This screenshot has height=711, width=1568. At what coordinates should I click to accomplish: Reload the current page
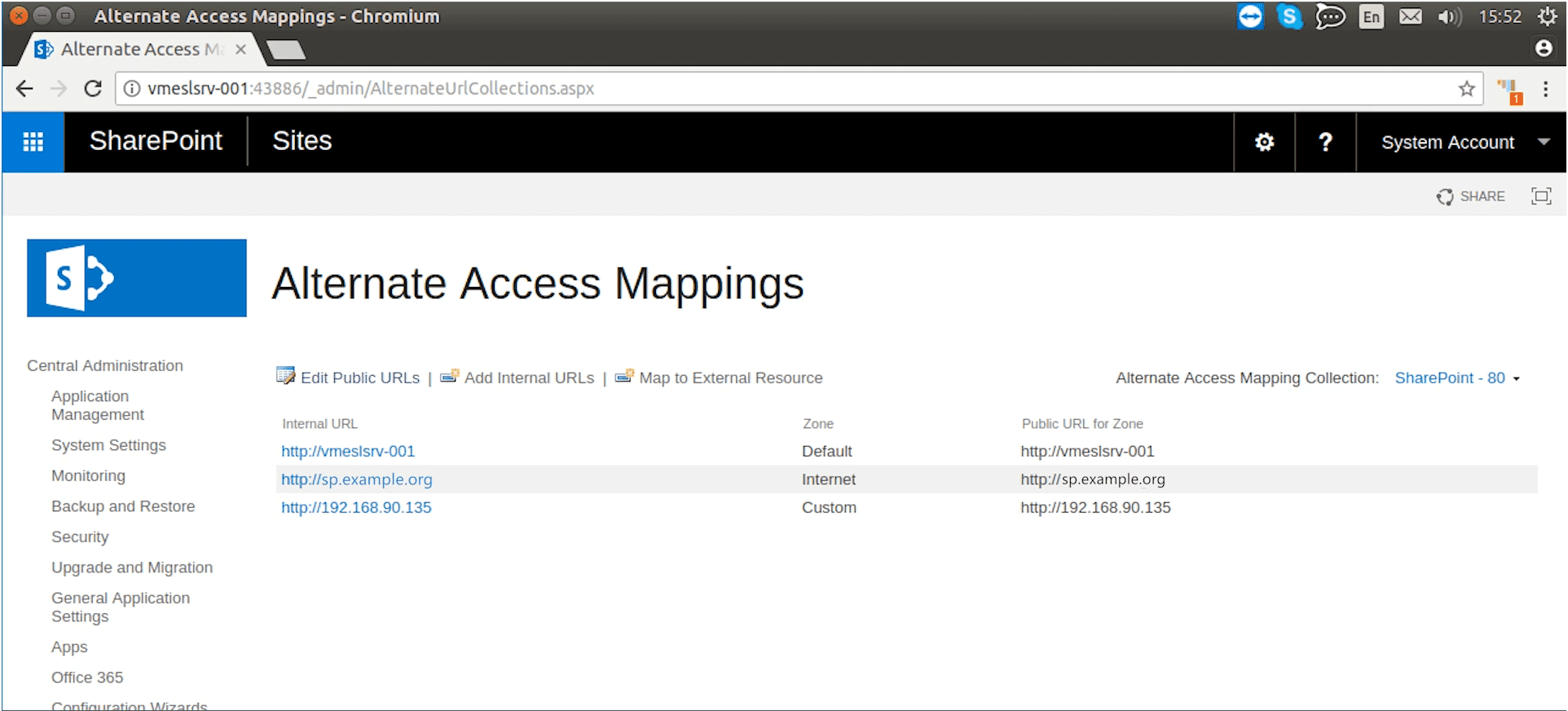(93, 89)
